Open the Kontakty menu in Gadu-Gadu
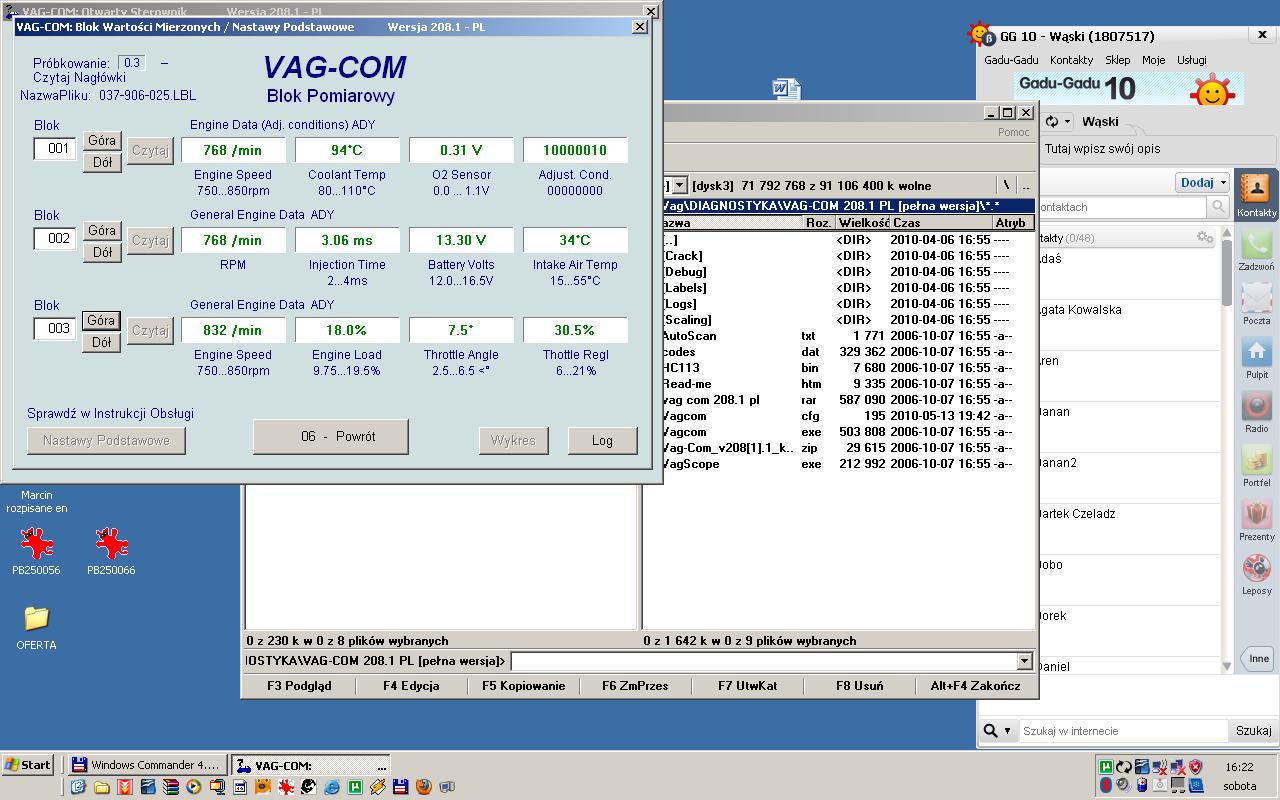This screenshot has height=800, width=1280. [x=1072, y=60]
